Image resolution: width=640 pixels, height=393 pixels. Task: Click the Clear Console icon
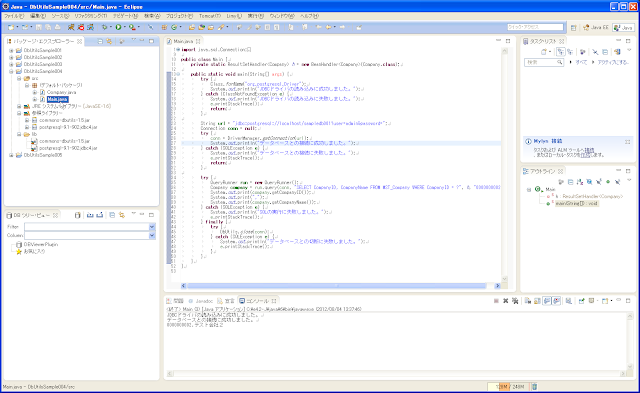pyautogui.click(x=528, y=301)
